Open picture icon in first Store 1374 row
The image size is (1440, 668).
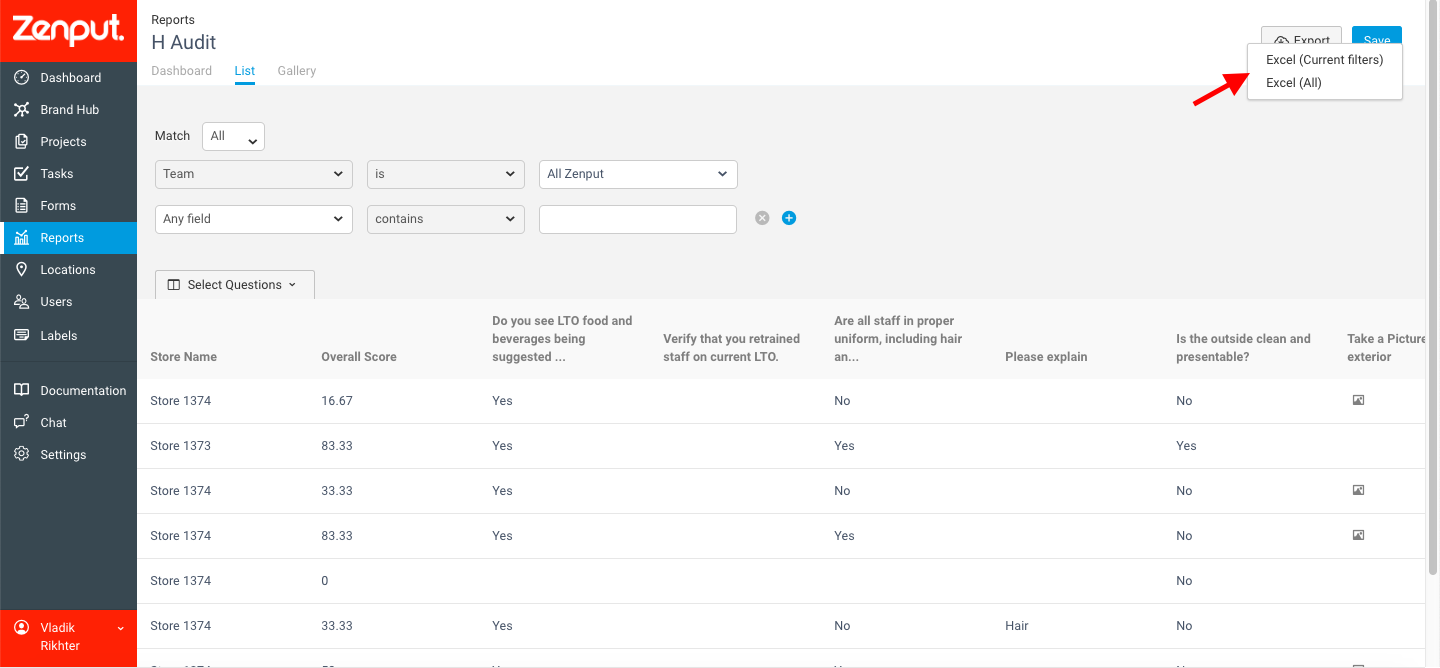(x=1358, y=400)
